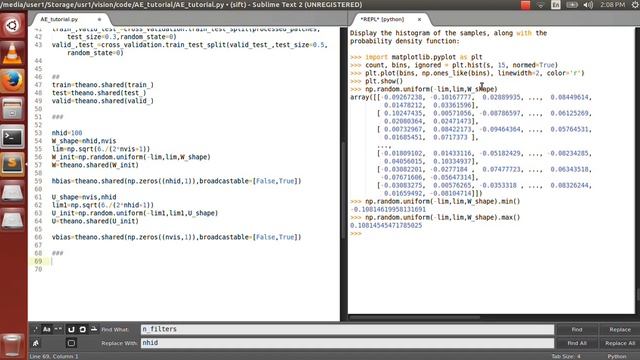The image size is (640, 360).
Task: Click the line valid=theano.shared(valid_)
Action: tap(102, 101)
